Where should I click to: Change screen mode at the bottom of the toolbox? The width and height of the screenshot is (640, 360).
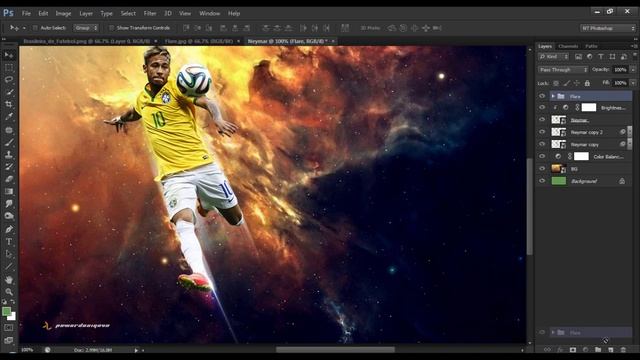pos(9,340)
